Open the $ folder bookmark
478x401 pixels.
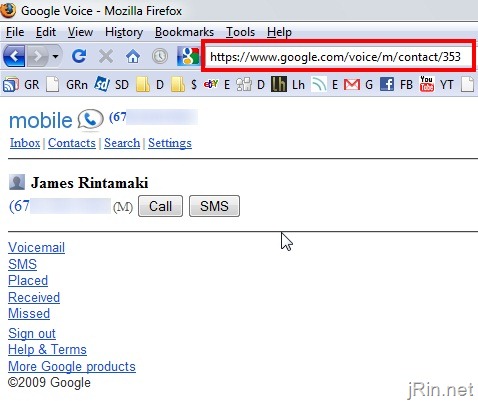click(x=184, y=84)
